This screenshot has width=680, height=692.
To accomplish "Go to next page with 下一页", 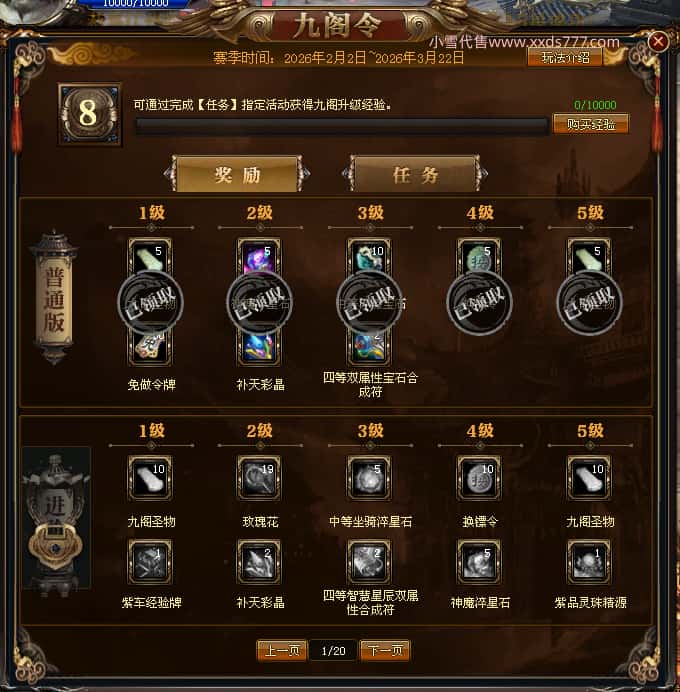I will point(385,651).
